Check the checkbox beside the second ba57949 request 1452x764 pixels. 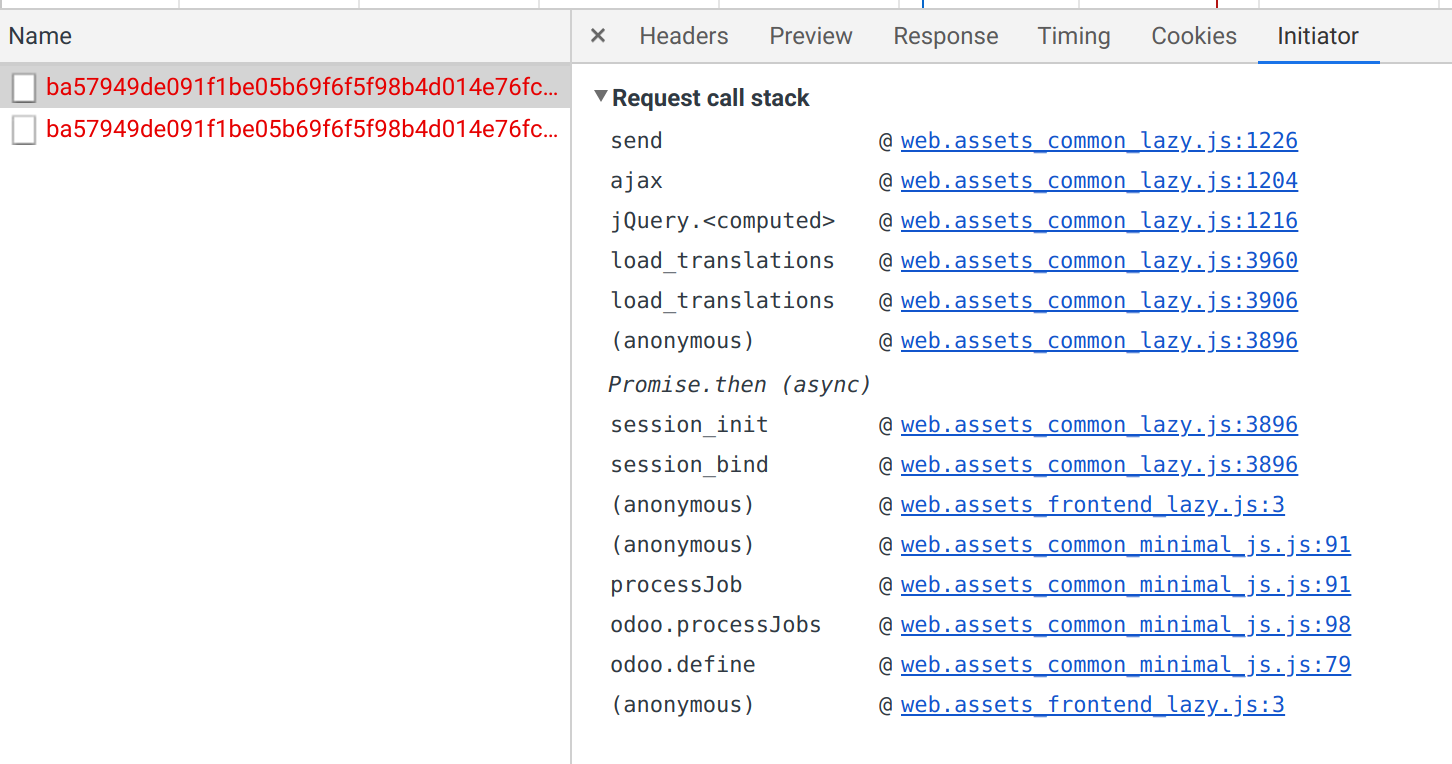24,129
